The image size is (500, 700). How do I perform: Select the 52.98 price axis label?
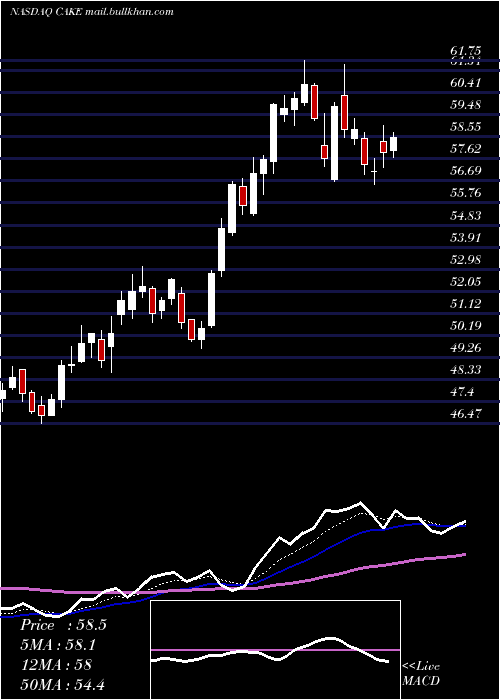point(466,259)
